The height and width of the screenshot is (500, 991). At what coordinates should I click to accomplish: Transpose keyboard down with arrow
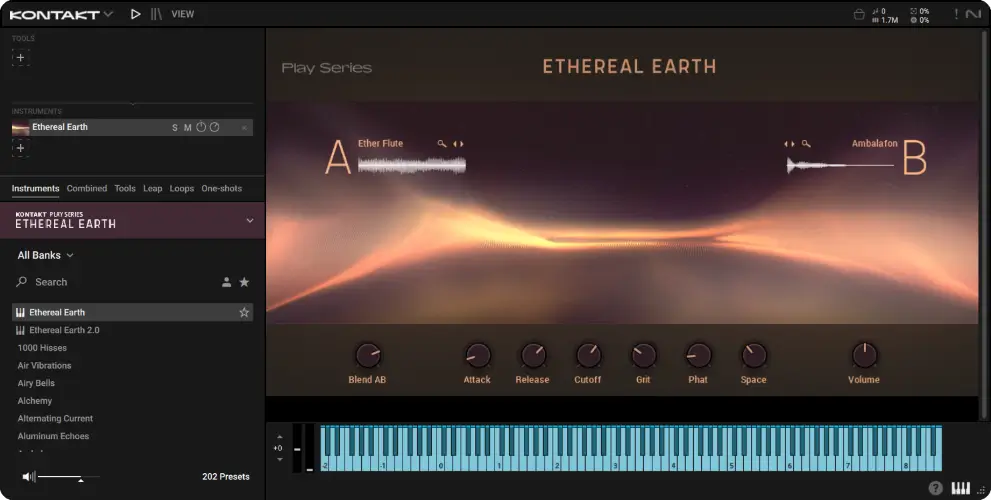[x=279, y=460]
